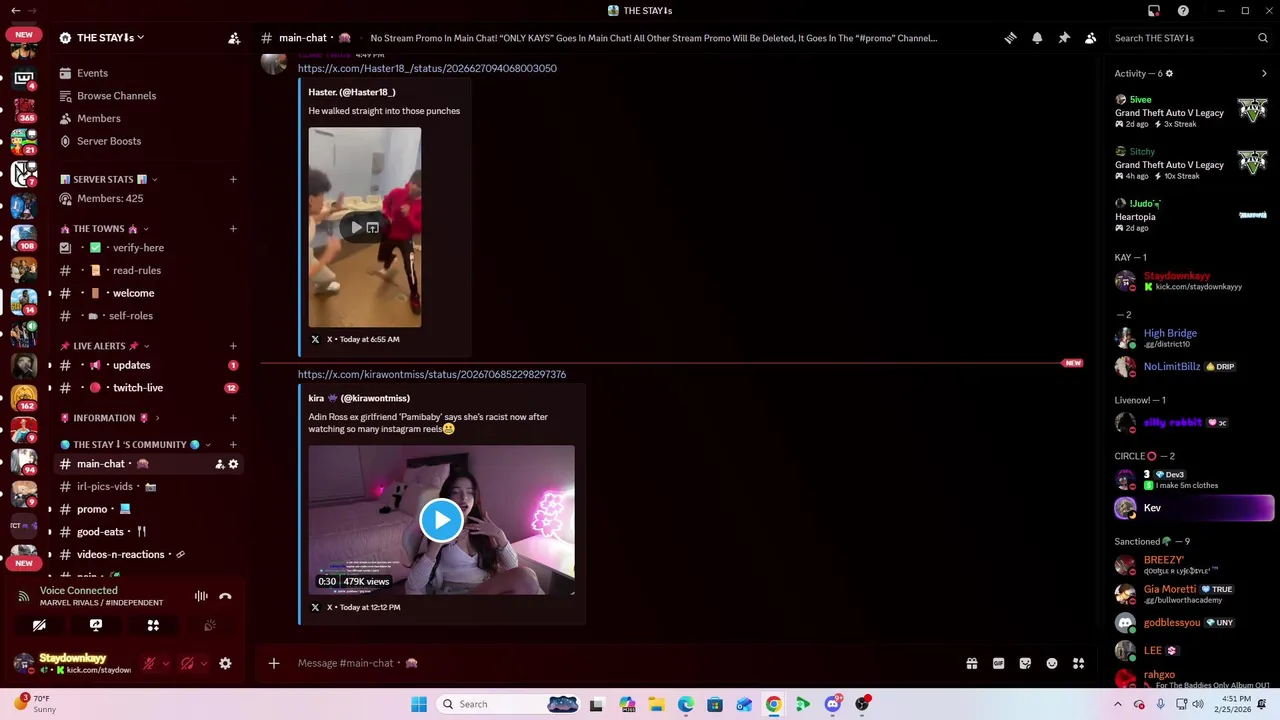Open High Bridge member profile
The height and width of the screenshot is (720, 1280).
pyautogui.click(x=1192, y=338)
